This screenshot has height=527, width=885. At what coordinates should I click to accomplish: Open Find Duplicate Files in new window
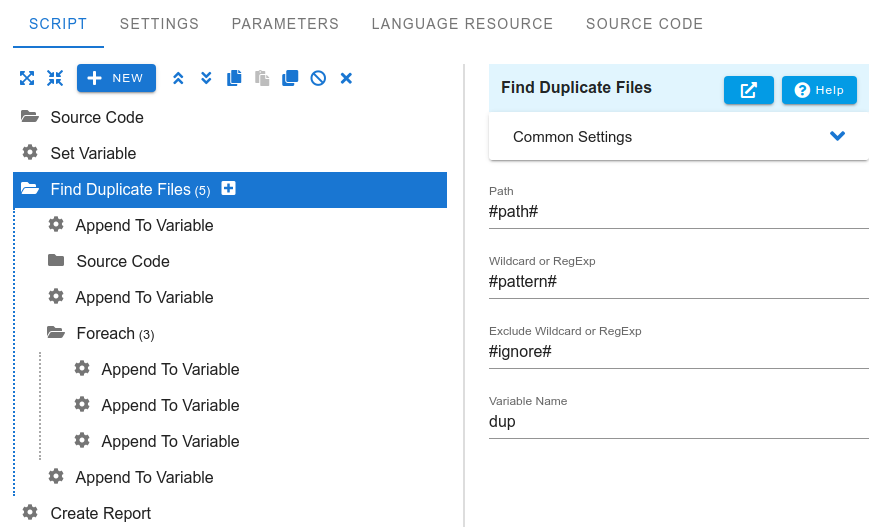pos(748,90)
